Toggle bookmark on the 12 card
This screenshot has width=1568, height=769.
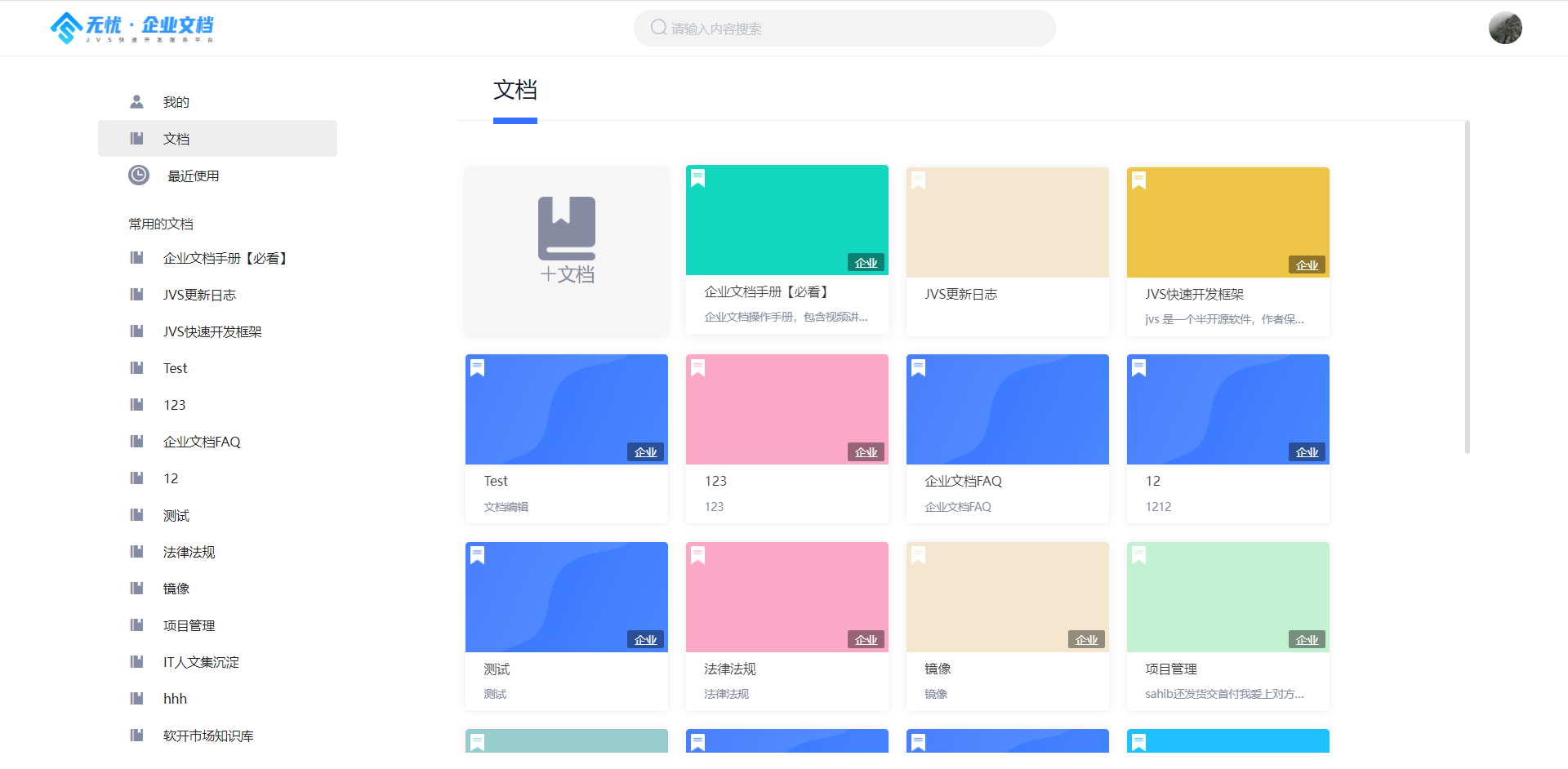[x=1138, y=368]
